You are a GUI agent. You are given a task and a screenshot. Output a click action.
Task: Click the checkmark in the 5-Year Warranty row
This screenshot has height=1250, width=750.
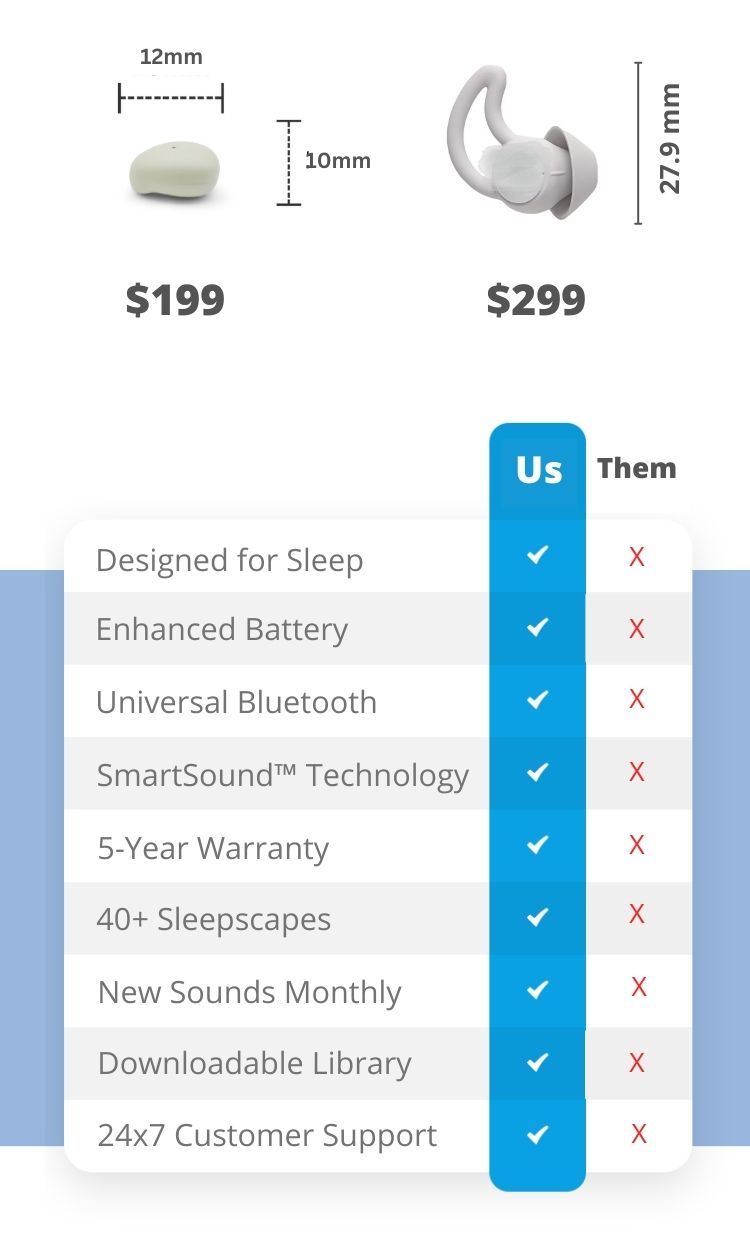538,845
